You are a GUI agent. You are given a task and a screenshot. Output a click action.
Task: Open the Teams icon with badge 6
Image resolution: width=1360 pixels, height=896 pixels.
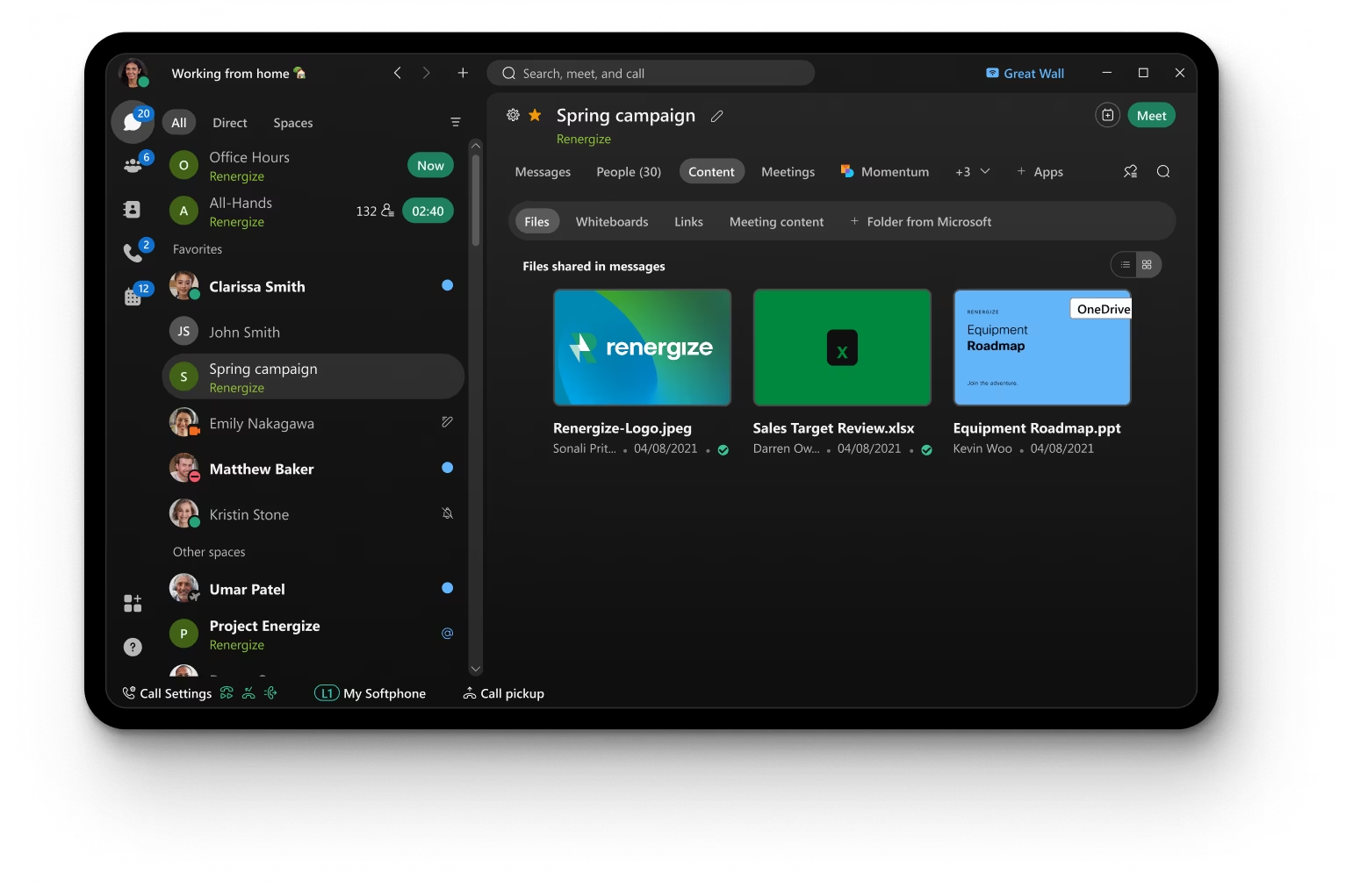pos(133,164)
